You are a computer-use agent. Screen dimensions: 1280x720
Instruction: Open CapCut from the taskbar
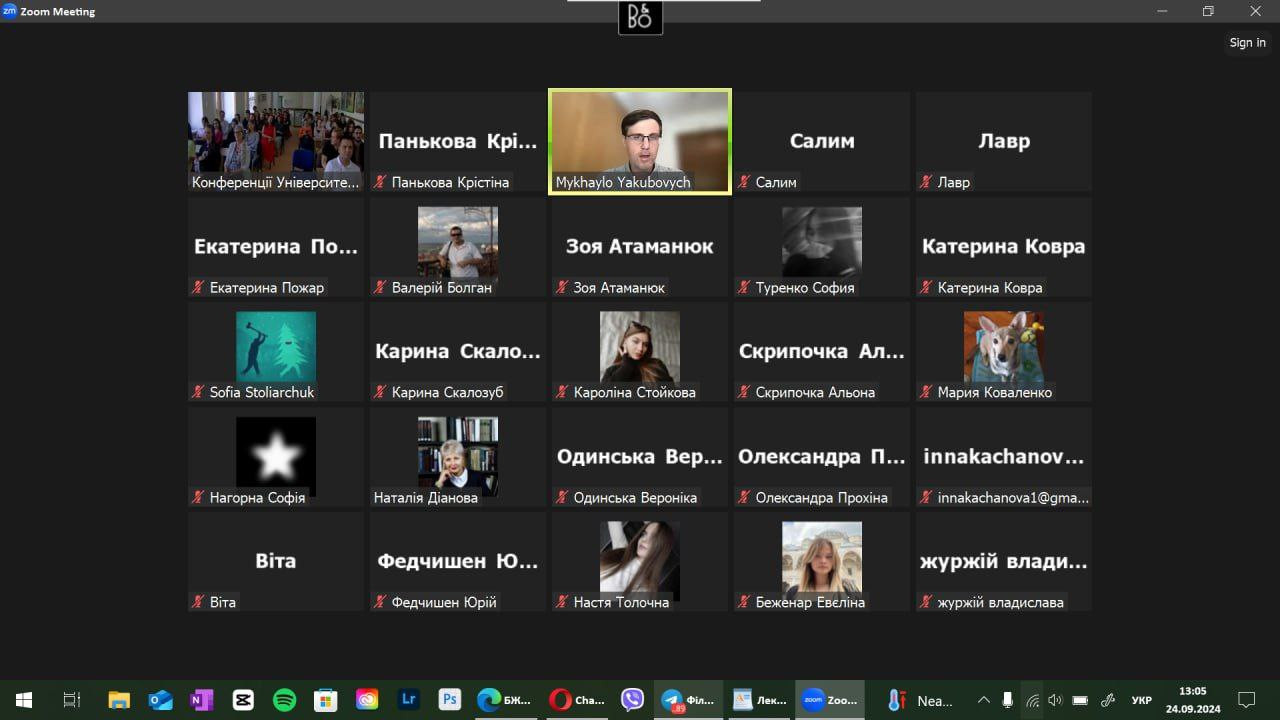(x=243, y=700)
